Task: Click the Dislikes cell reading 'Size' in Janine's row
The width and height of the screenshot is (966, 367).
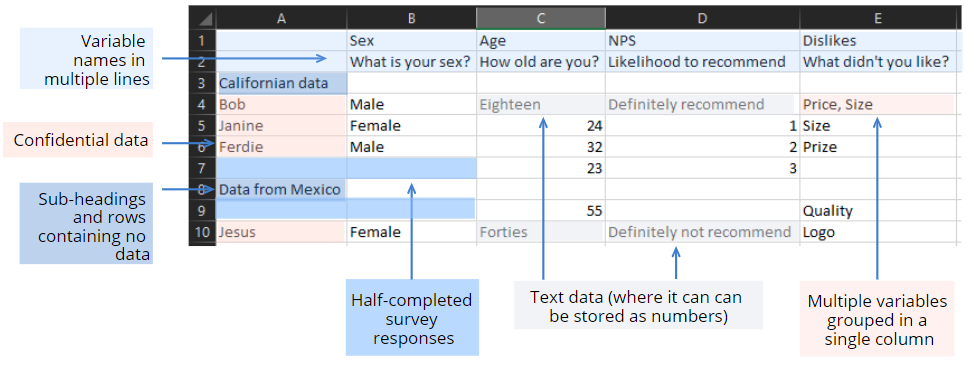Action: (878, 126)
